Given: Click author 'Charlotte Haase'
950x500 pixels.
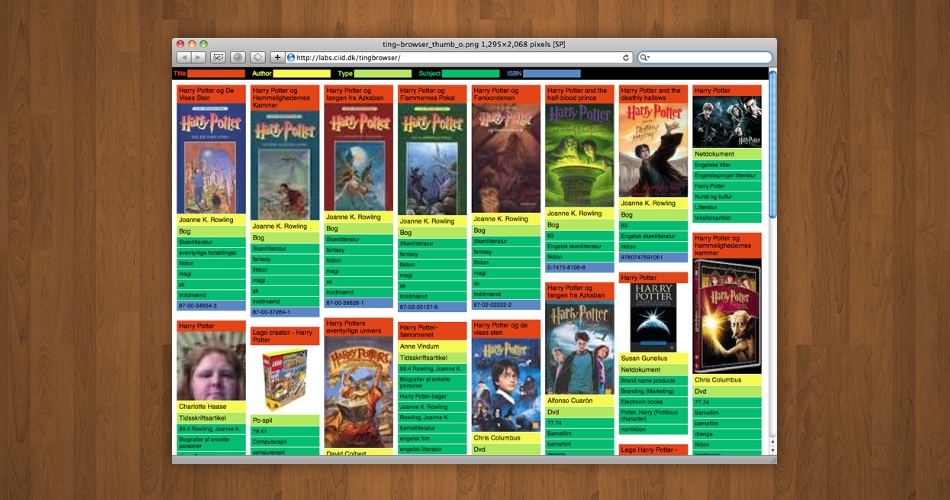Looking at the screenshot, I should [211, 407].
